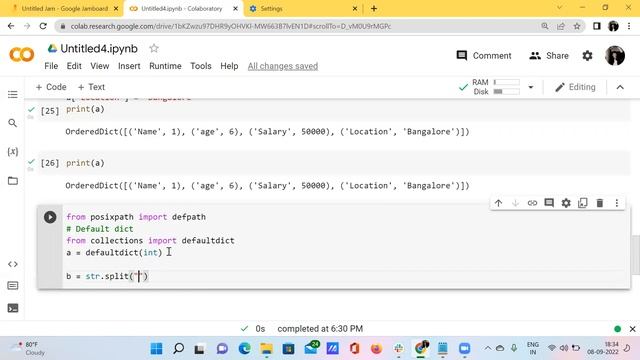This screenshot has height=360, width=640.
Task: Move the cell down
Action: (x=515, y=203)
